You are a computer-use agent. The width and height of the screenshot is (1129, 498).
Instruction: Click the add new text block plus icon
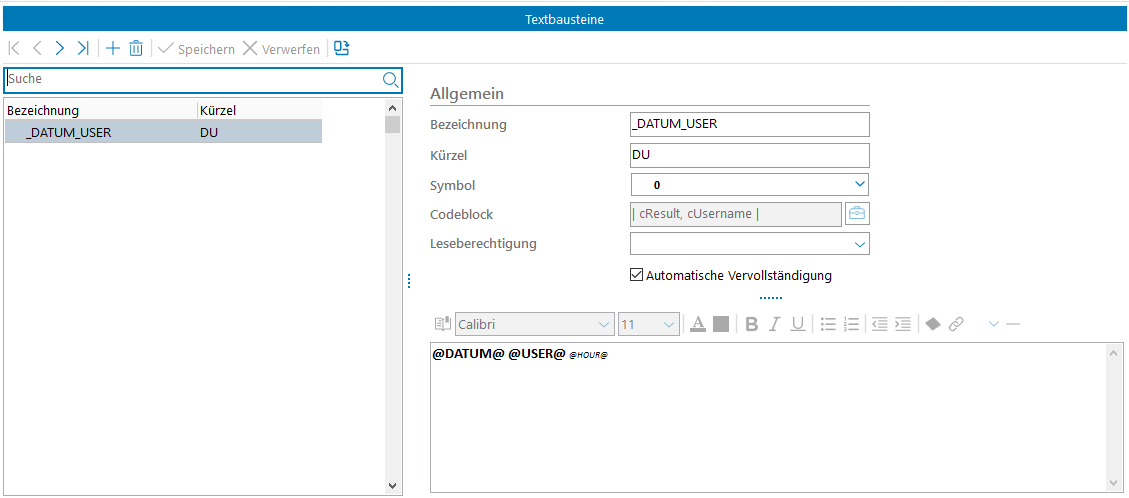[113, 48]
